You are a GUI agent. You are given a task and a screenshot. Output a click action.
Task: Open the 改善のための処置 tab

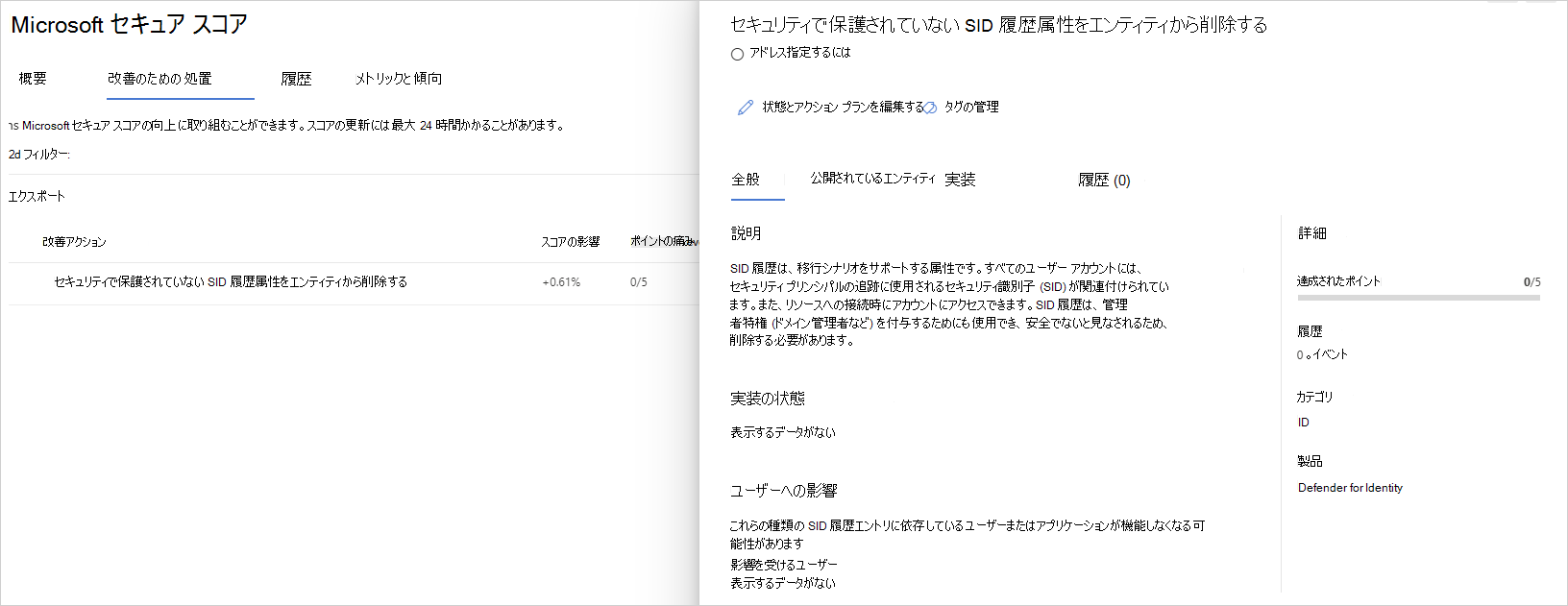pyautogui.click(x=159, y=79)
